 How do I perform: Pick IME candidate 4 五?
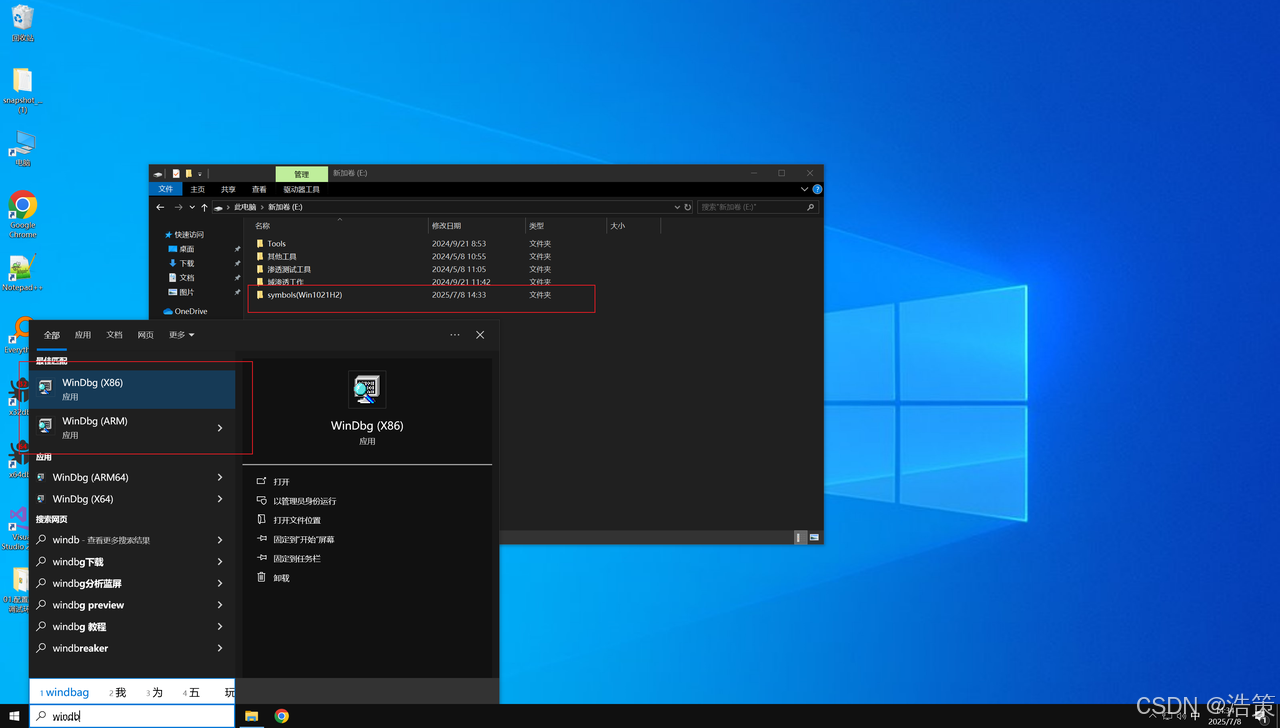point(191,692)
